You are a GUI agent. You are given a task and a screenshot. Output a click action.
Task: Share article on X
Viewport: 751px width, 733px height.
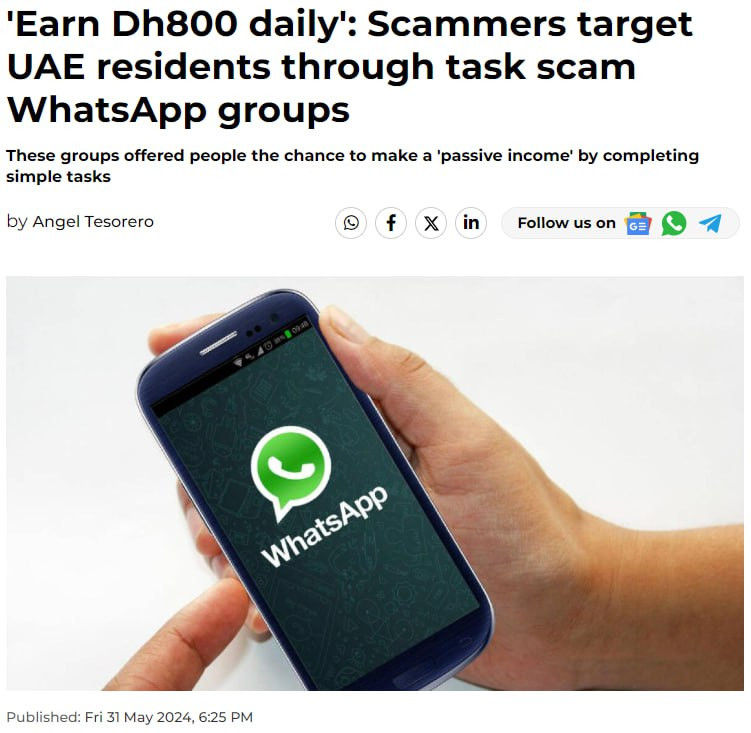point(431,223)
